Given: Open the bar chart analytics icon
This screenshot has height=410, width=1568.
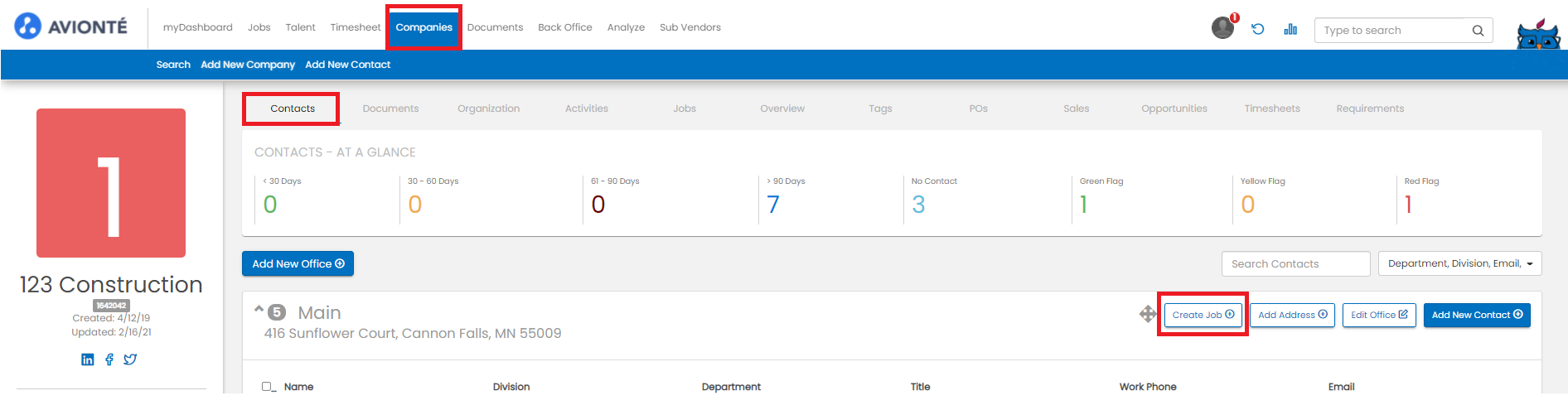Looking at the screenshot, I should [1290, 29].
